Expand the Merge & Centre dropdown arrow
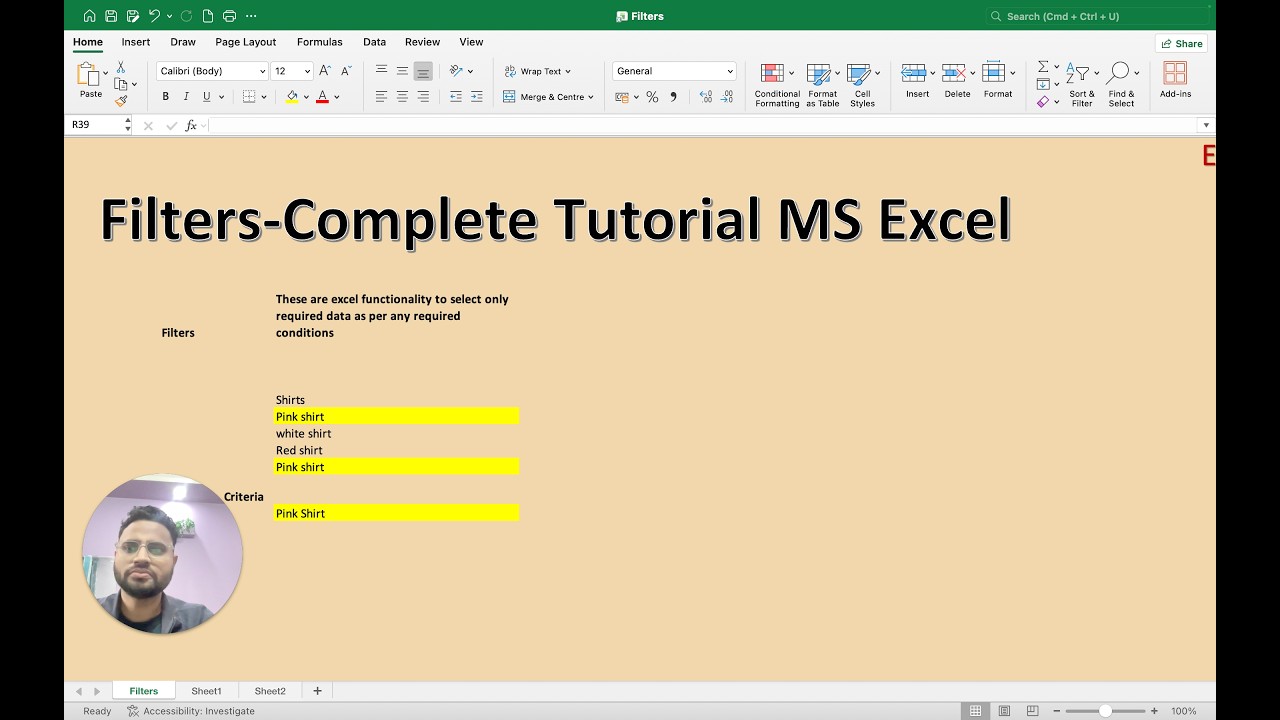The width and height of the screenshot is (1280, 720). click(x=591, y=97)
